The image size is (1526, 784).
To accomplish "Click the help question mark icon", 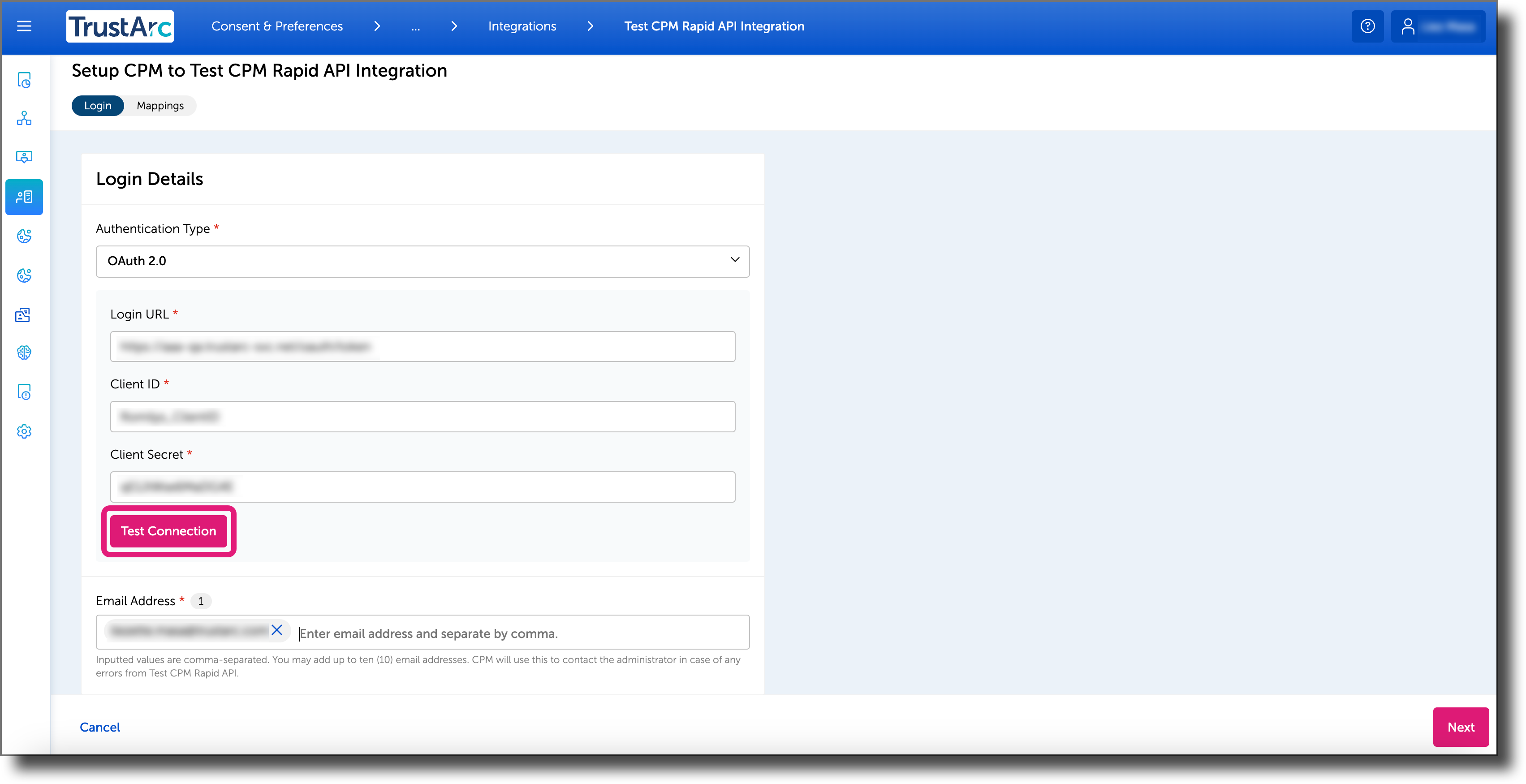I will coord(1367,26).
